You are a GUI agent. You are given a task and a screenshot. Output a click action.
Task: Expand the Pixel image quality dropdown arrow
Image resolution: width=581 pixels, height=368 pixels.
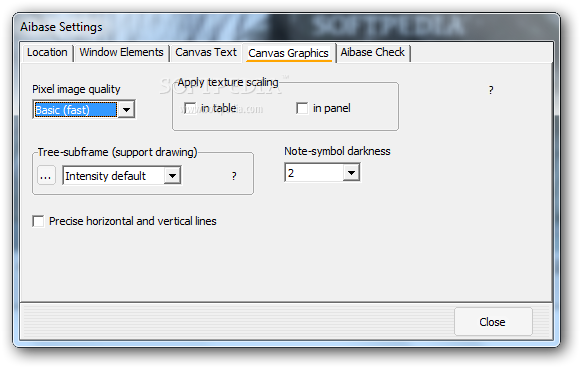[126, 110]
